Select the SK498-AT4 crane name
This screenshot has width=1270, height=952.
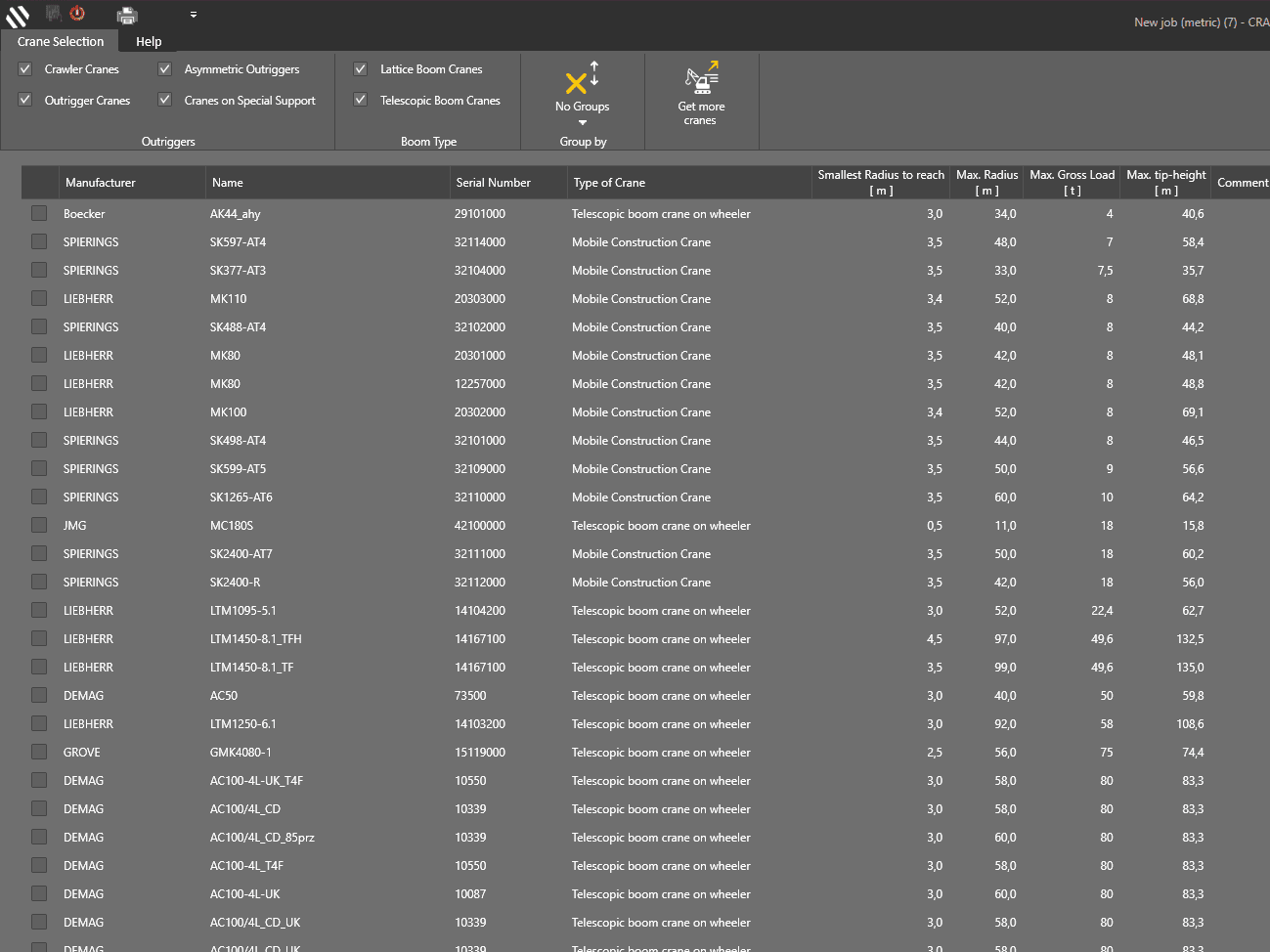tap(238, 441)
